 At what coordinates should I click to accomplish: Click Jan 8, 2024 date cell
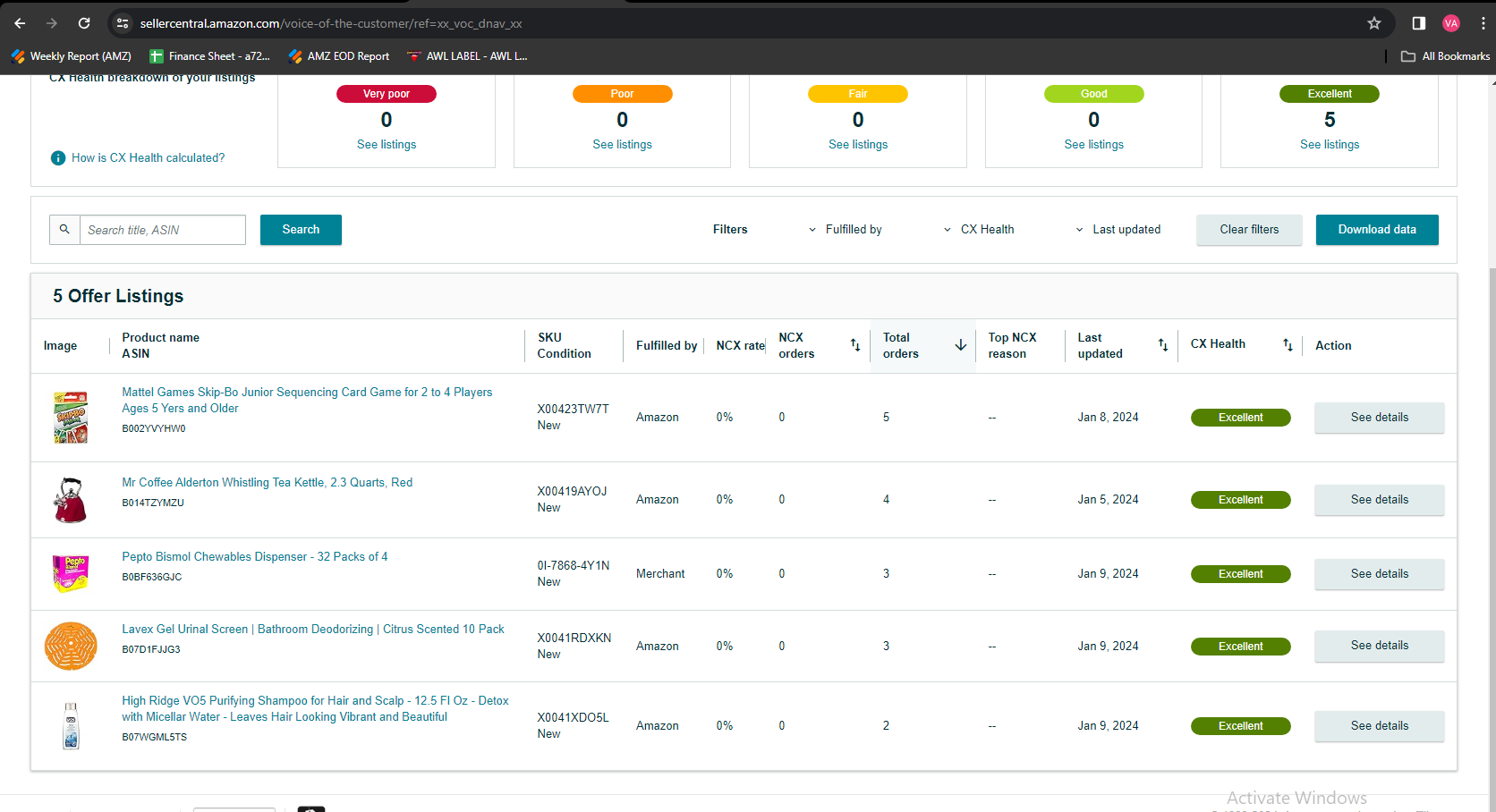tap(1108, 418)
